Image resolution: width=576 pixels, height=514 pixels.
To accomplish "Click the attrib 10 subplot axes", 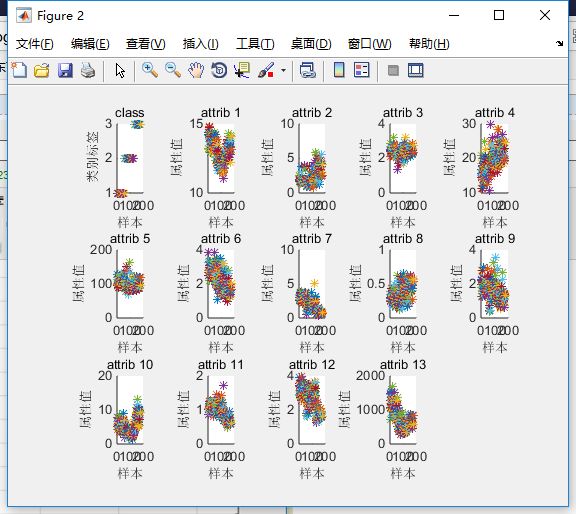I will [130, 410].
